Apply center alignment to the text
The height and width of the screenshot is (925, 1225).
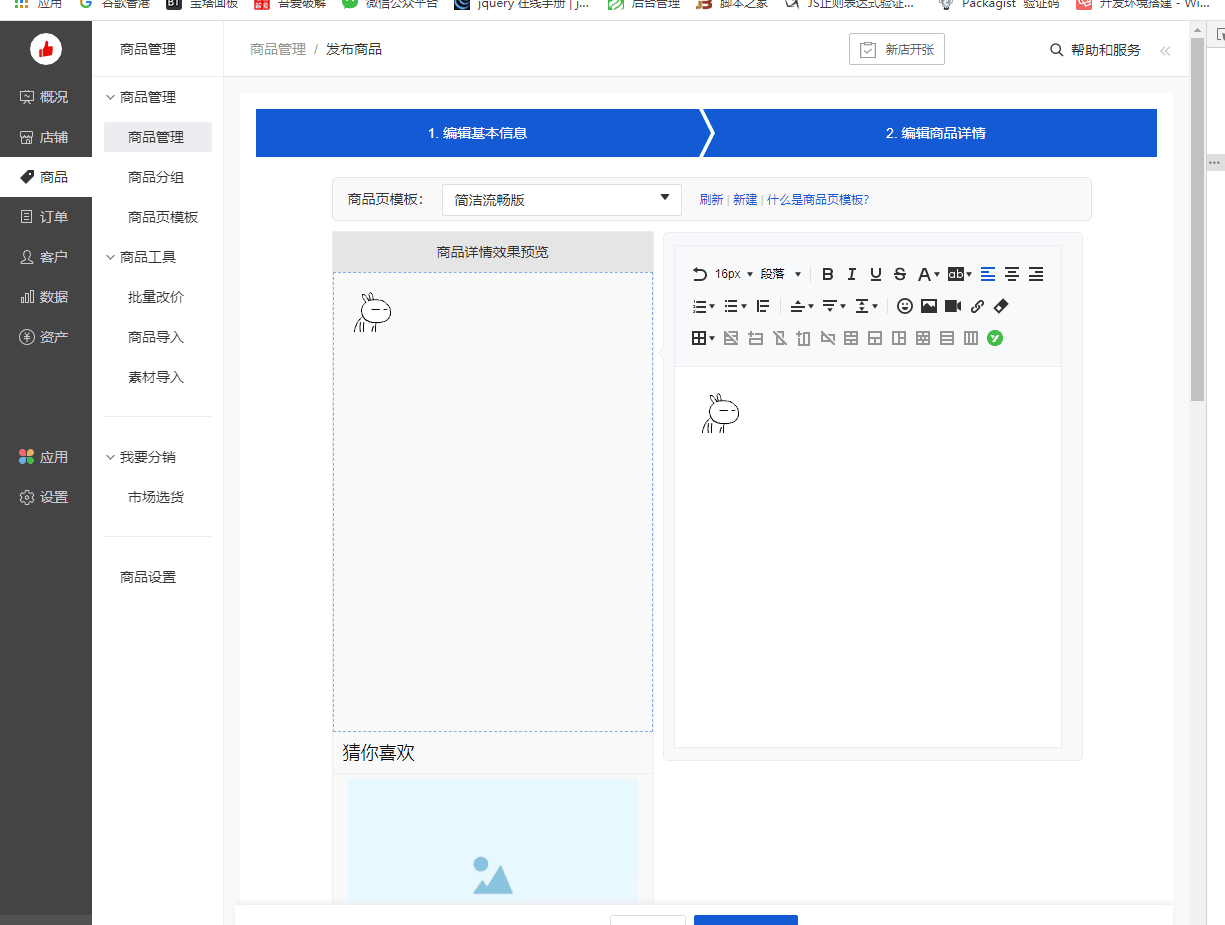[x=1012, y=273]
